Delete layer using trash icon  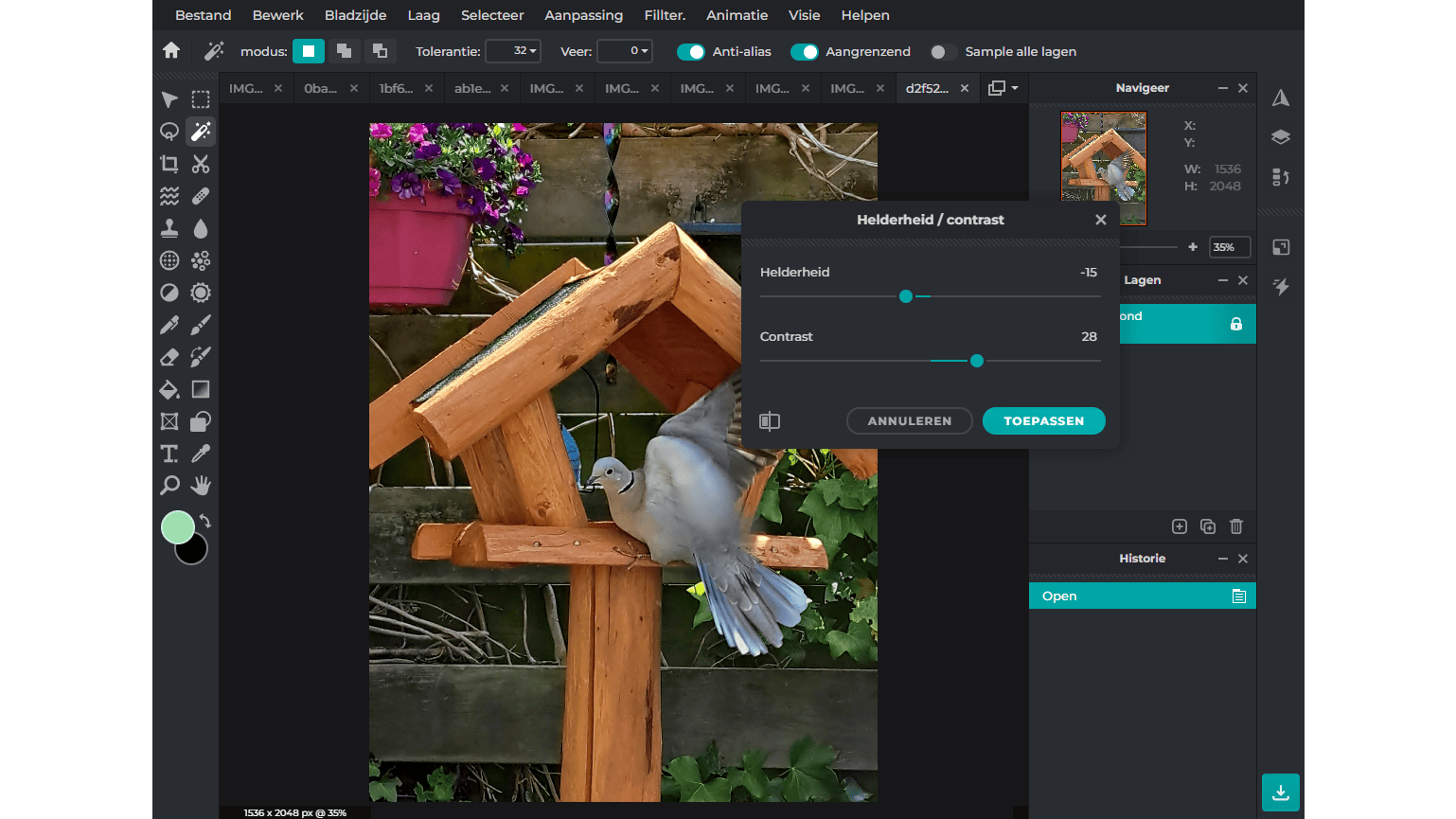1236,526
